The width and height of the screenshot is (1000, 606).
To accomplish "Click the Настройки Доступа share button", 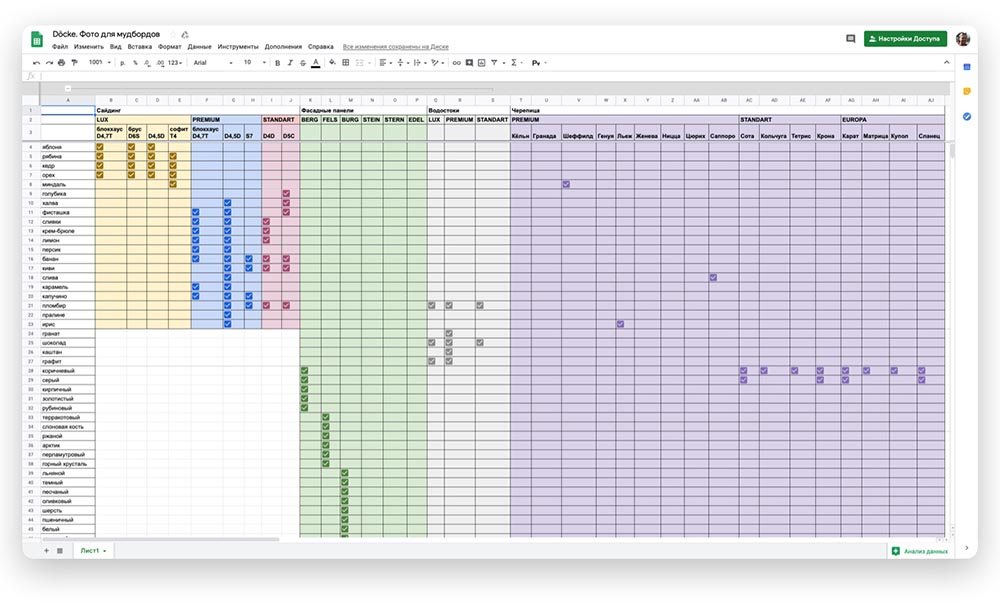I will (904, 38).
